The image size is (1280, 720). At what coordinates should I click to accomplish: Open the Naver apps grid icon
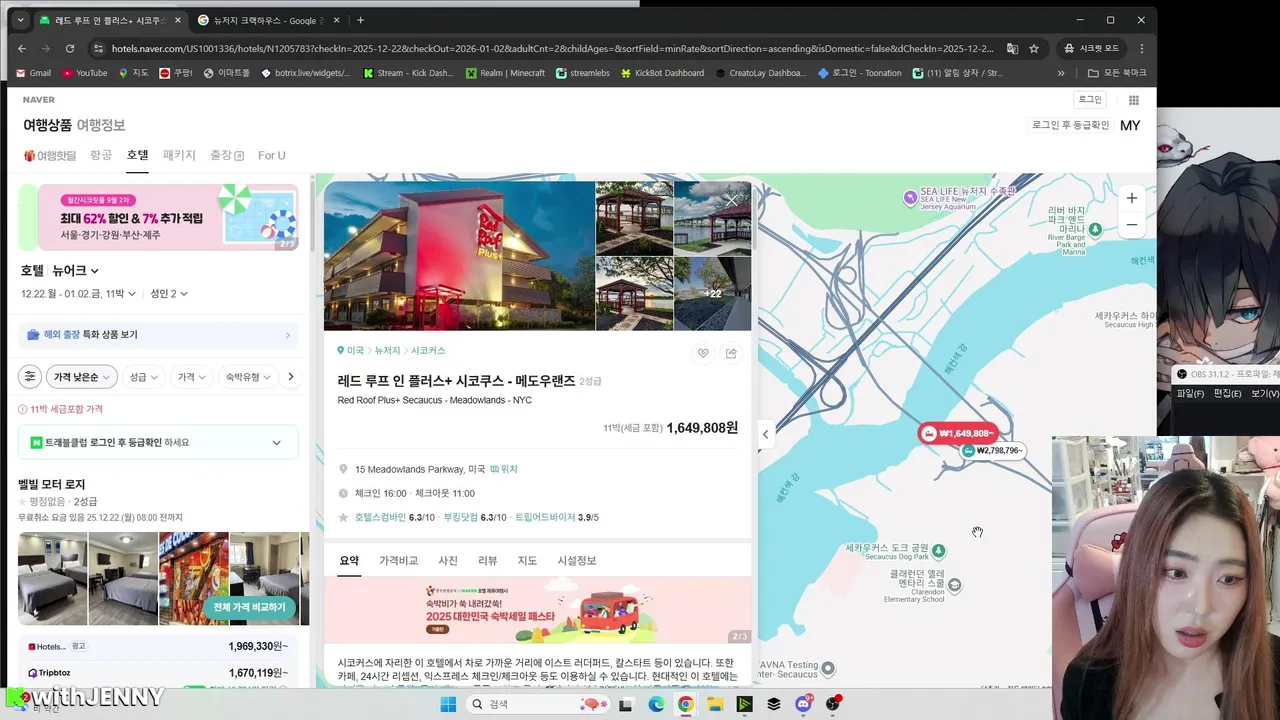[x=1134, y=100]
